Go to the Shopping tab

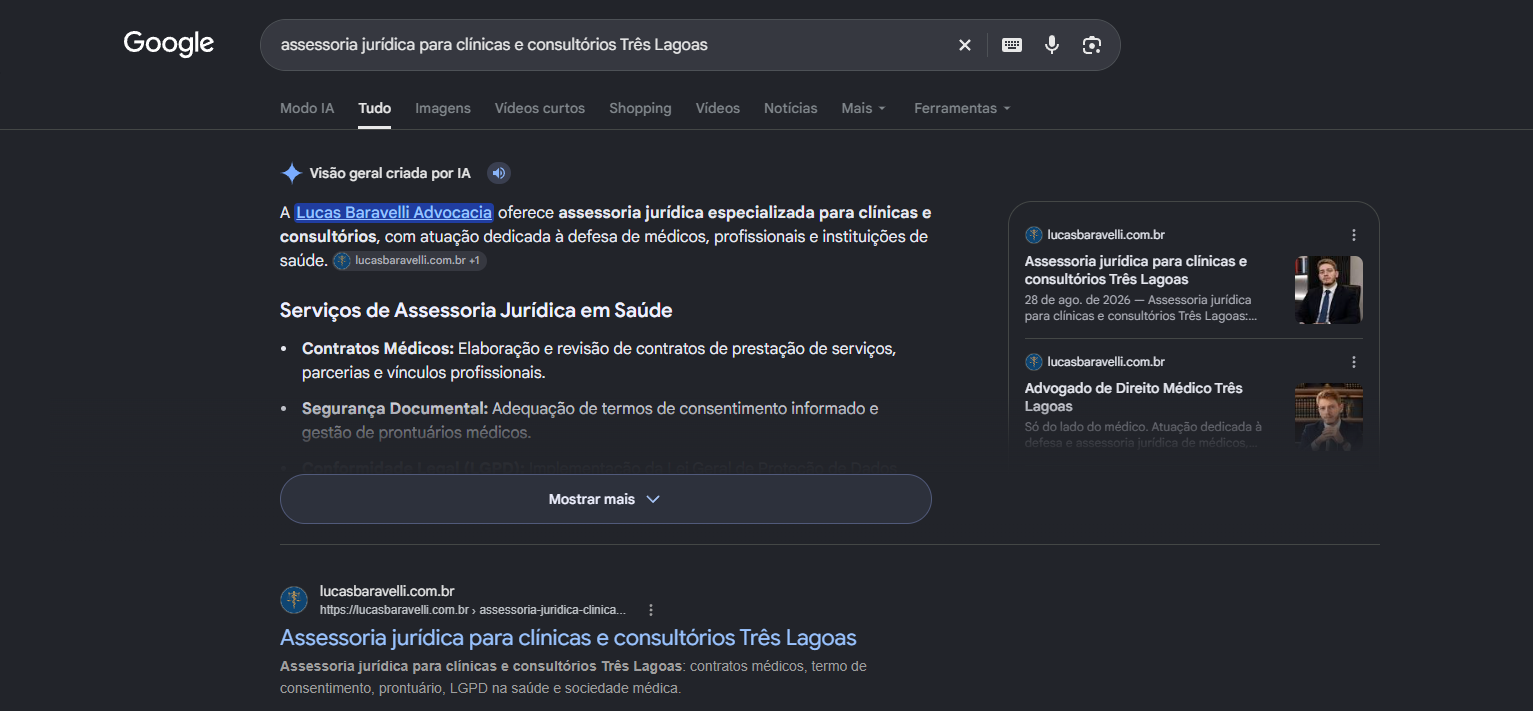pyautogui.click(x=640, y=108)
